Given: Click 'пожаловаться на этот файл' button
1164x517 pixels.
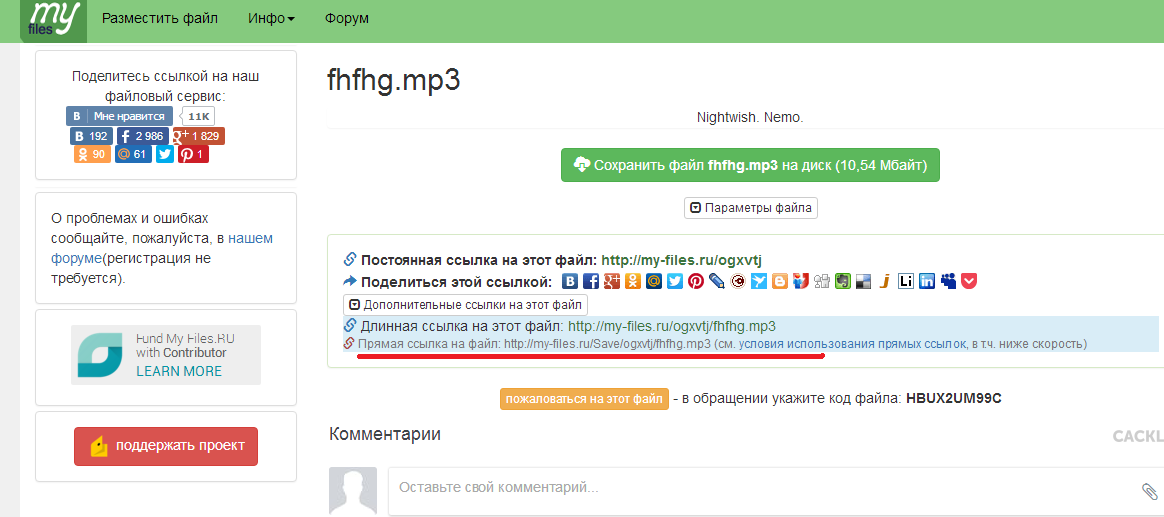Looking at the screenshot, I should [584, 398].
